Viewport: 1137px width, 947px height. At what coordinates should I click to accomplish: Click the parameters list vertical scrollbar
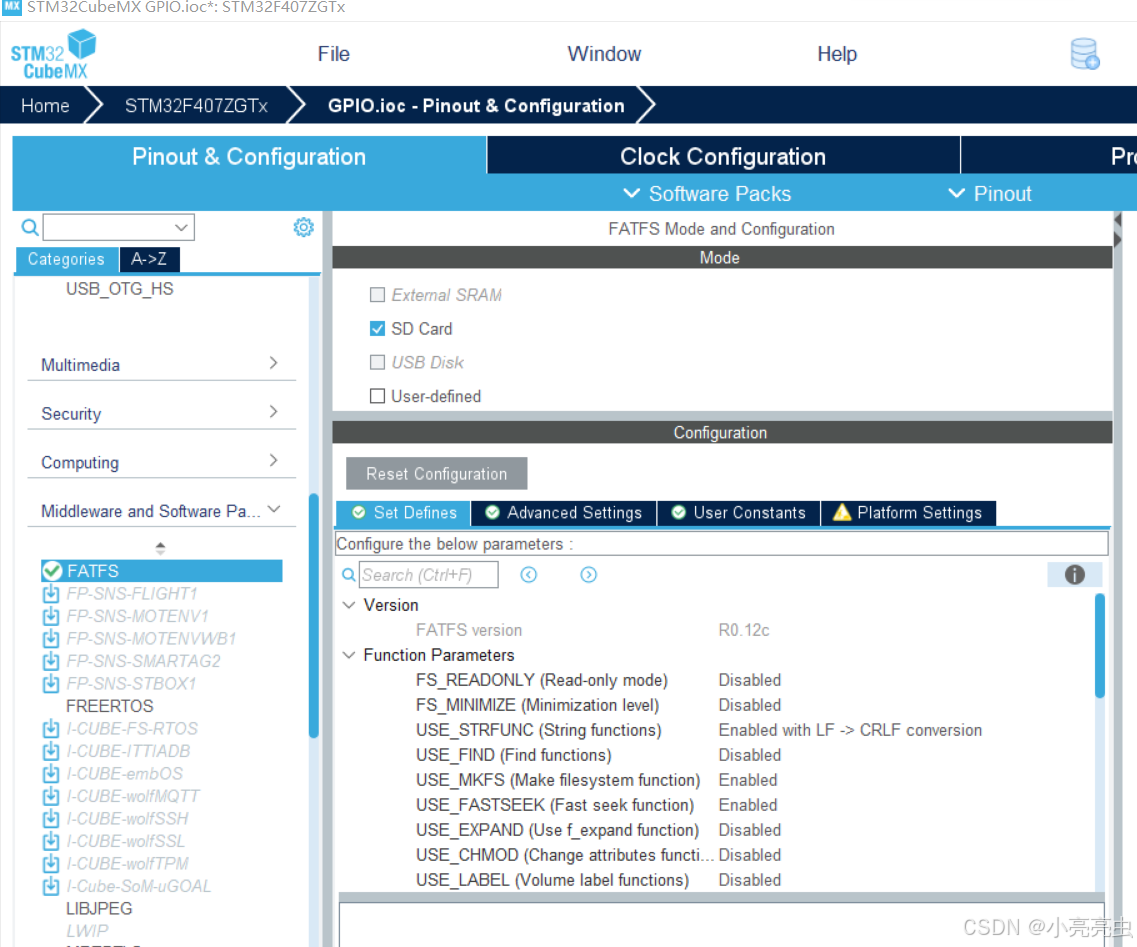click(x=1099, y=645)
